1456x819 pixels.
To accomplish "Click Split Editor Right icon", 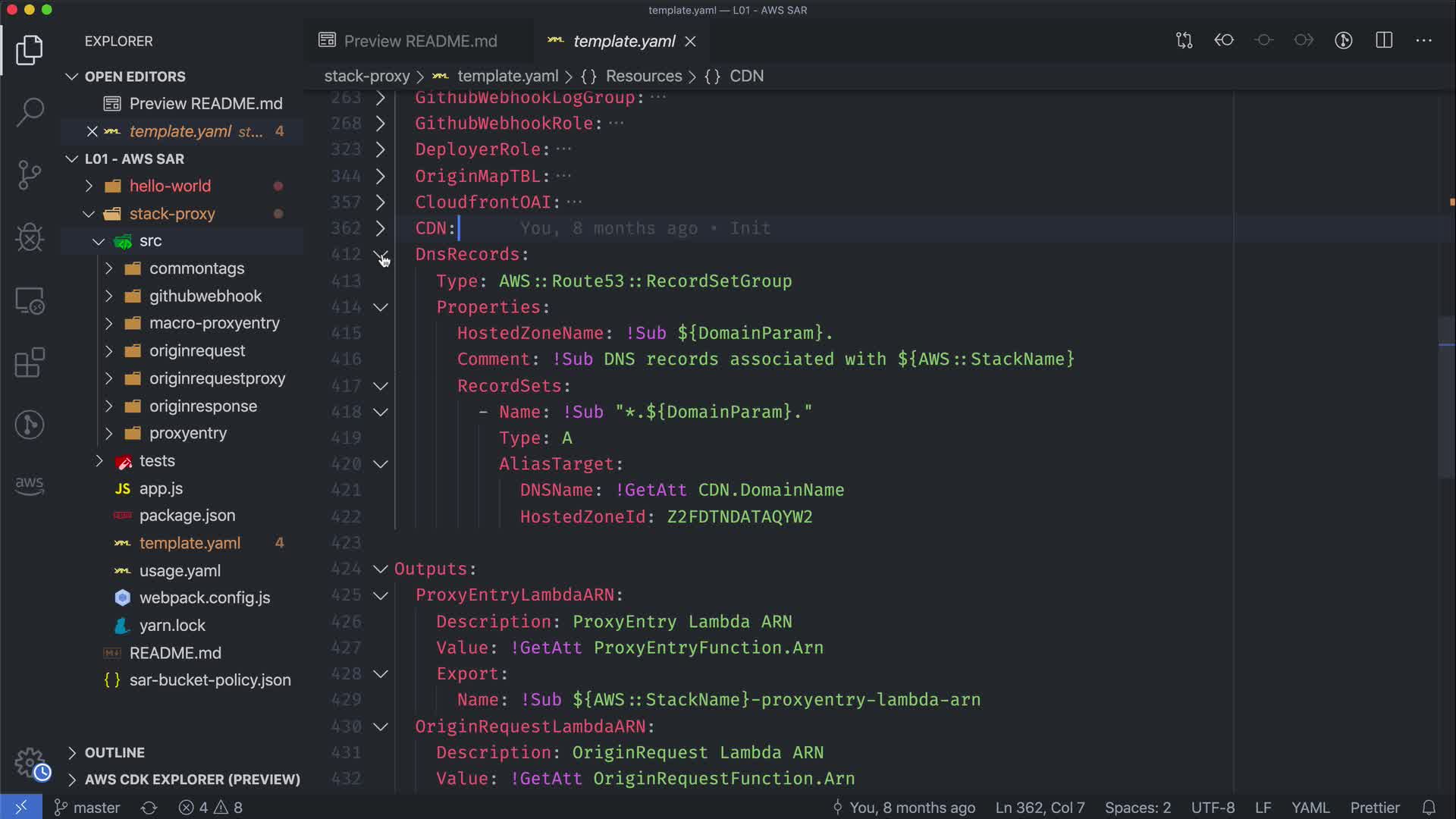I will pos(1384,40).
